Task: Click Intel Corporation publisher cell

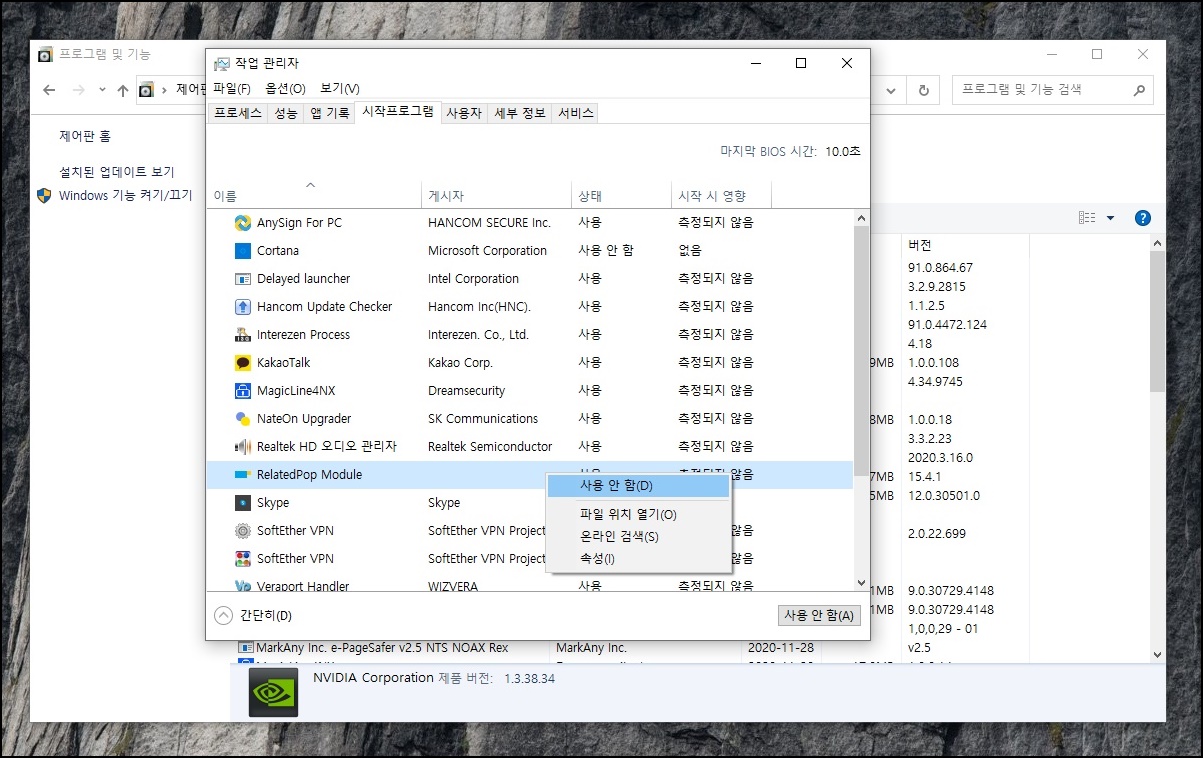Action: point(473,279)
